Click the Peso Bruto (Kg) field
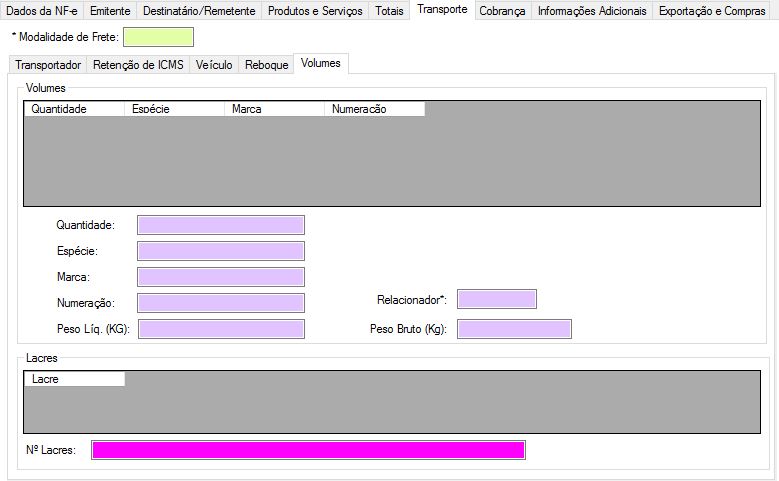The width and height of the screenshot is (779, 481). tap(514, 329)
